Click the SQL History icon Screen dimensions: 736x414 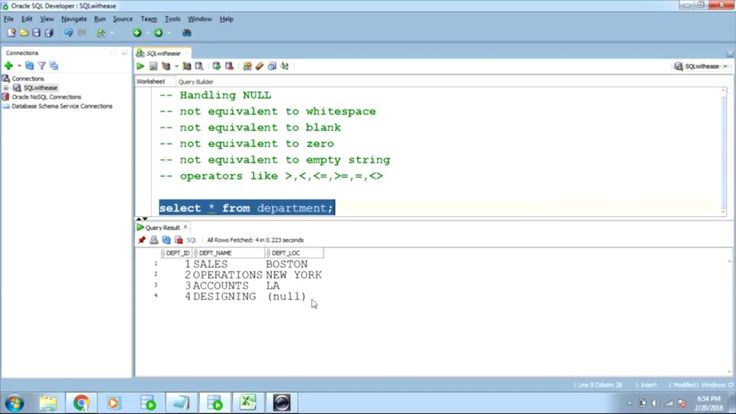click(272, 66)
